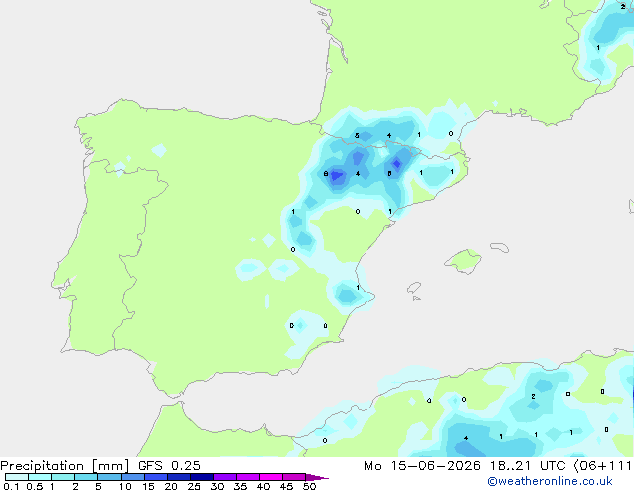Pick the 5–10 mm legend swatch

110,477
